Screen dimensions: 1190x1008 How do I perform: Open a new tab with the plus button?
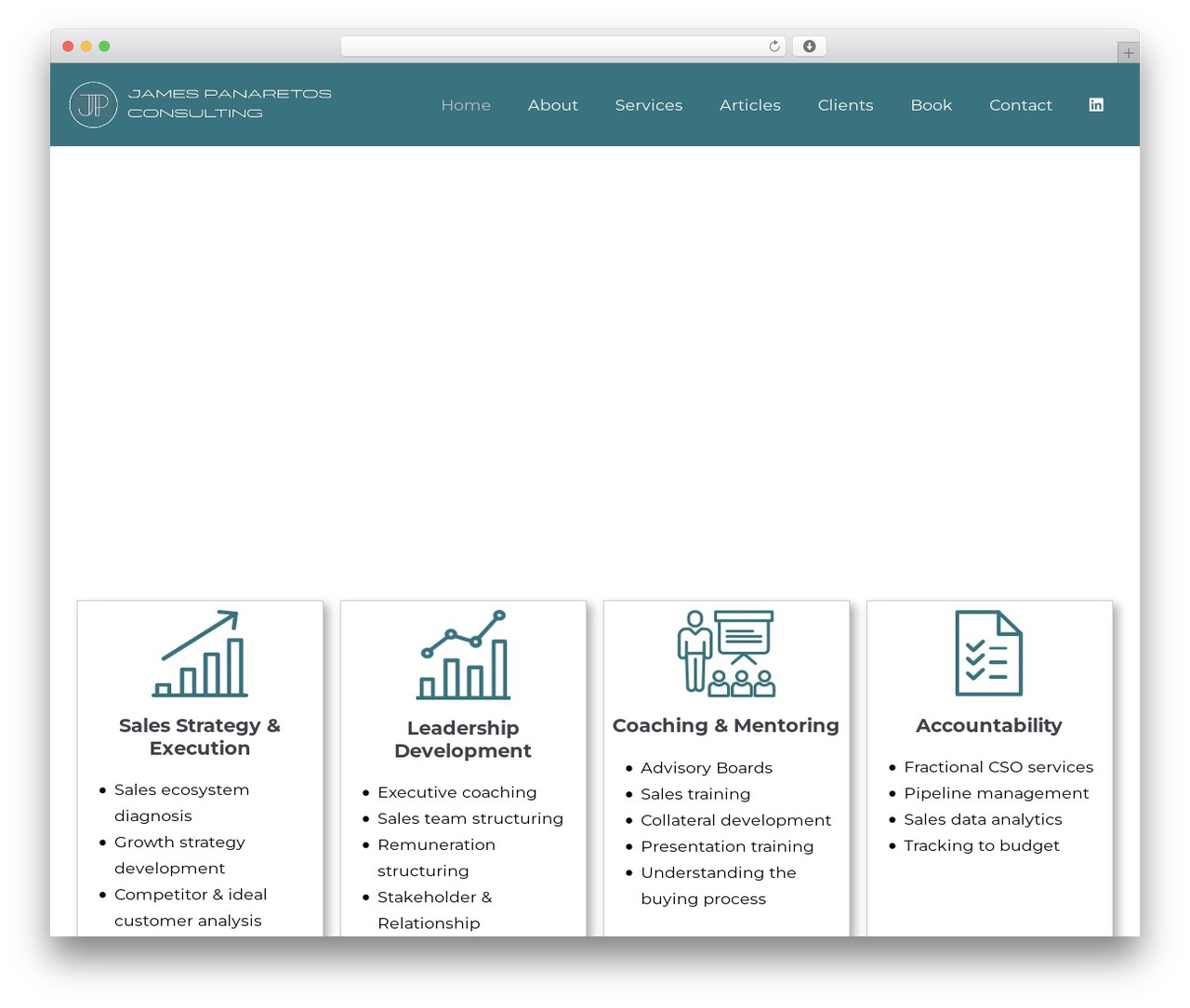[x=1128, y=52]
